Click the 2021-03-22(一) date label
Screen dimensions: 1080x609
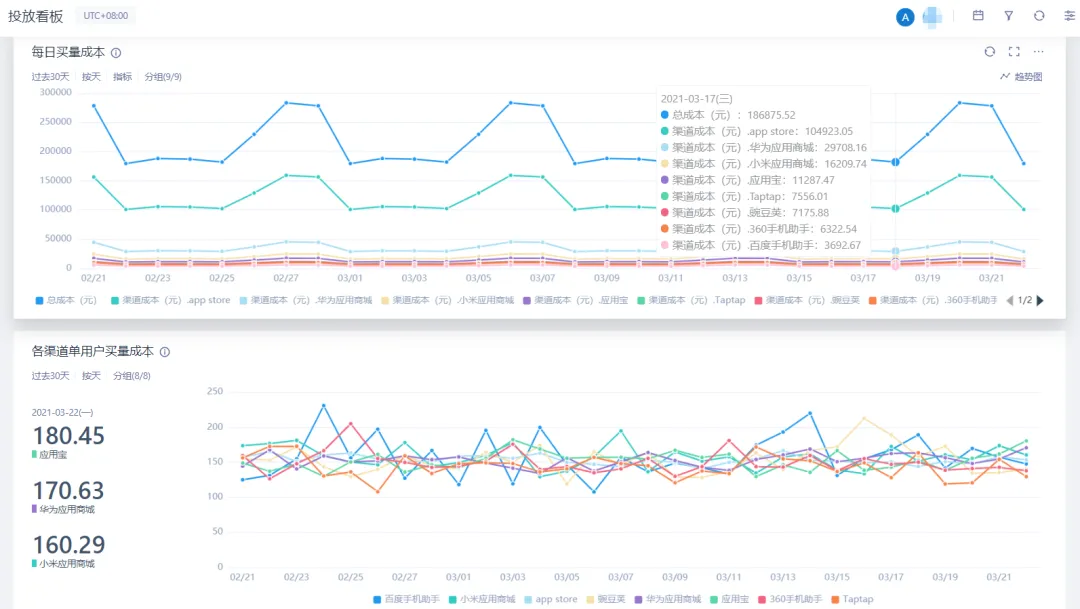click(62, 412)
